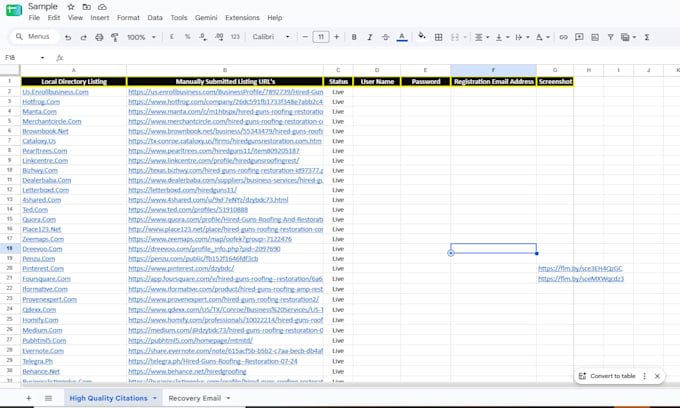The height and width of the screenshot is (408, 680).
Task: Decrease decimal places
Action: coord(203,37)
